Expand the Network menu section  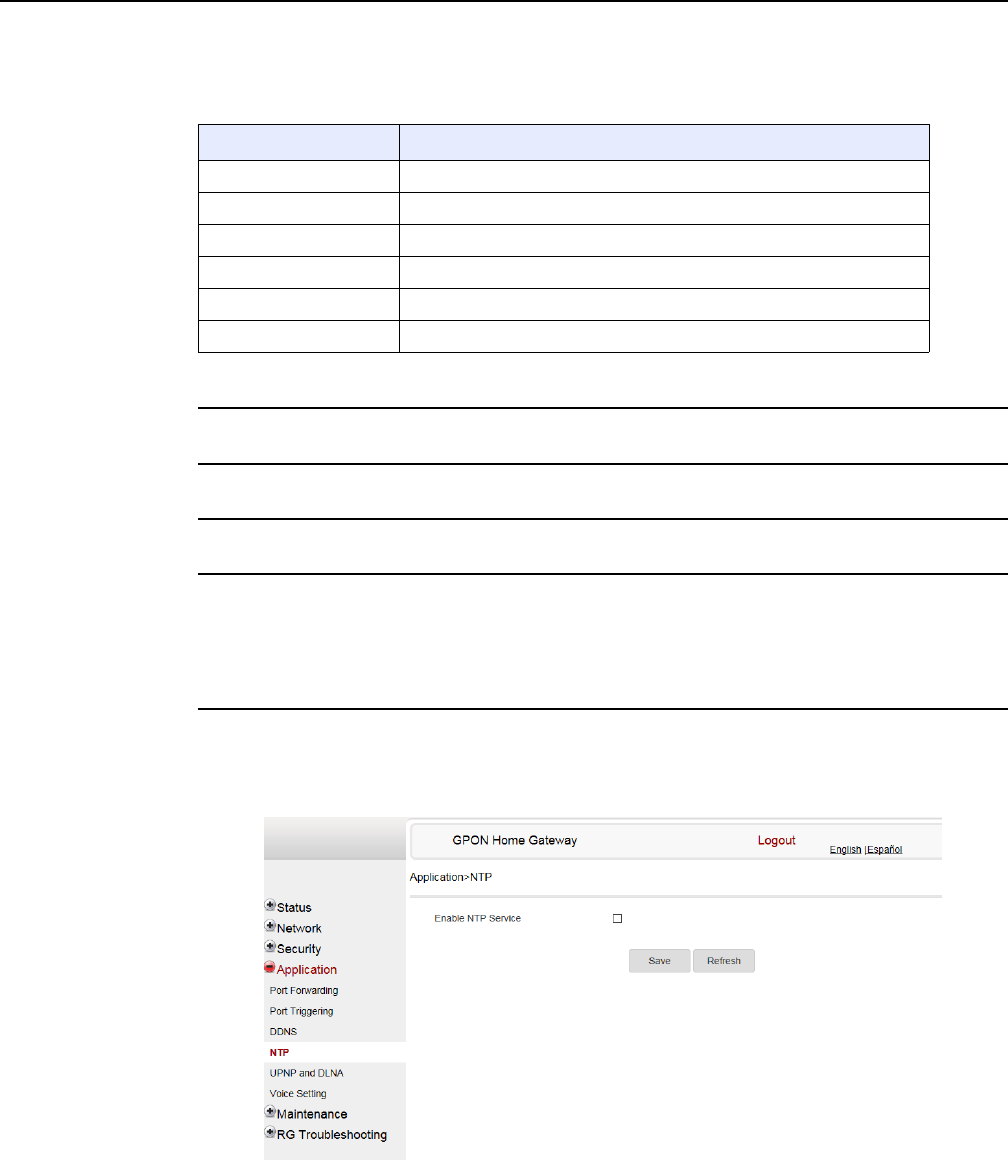click(270, 926)
